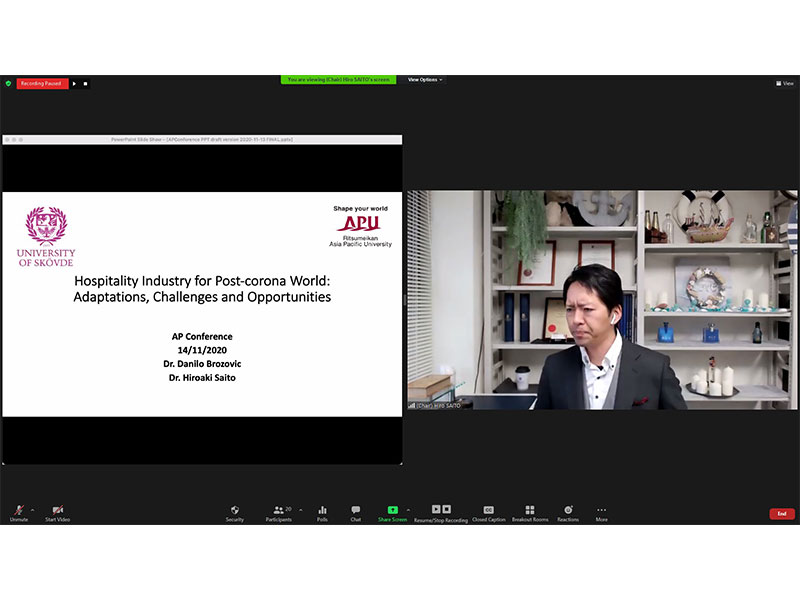Expand the Share Screen options arrow
The image size is (800, 600).
click(x=408, y=509)
